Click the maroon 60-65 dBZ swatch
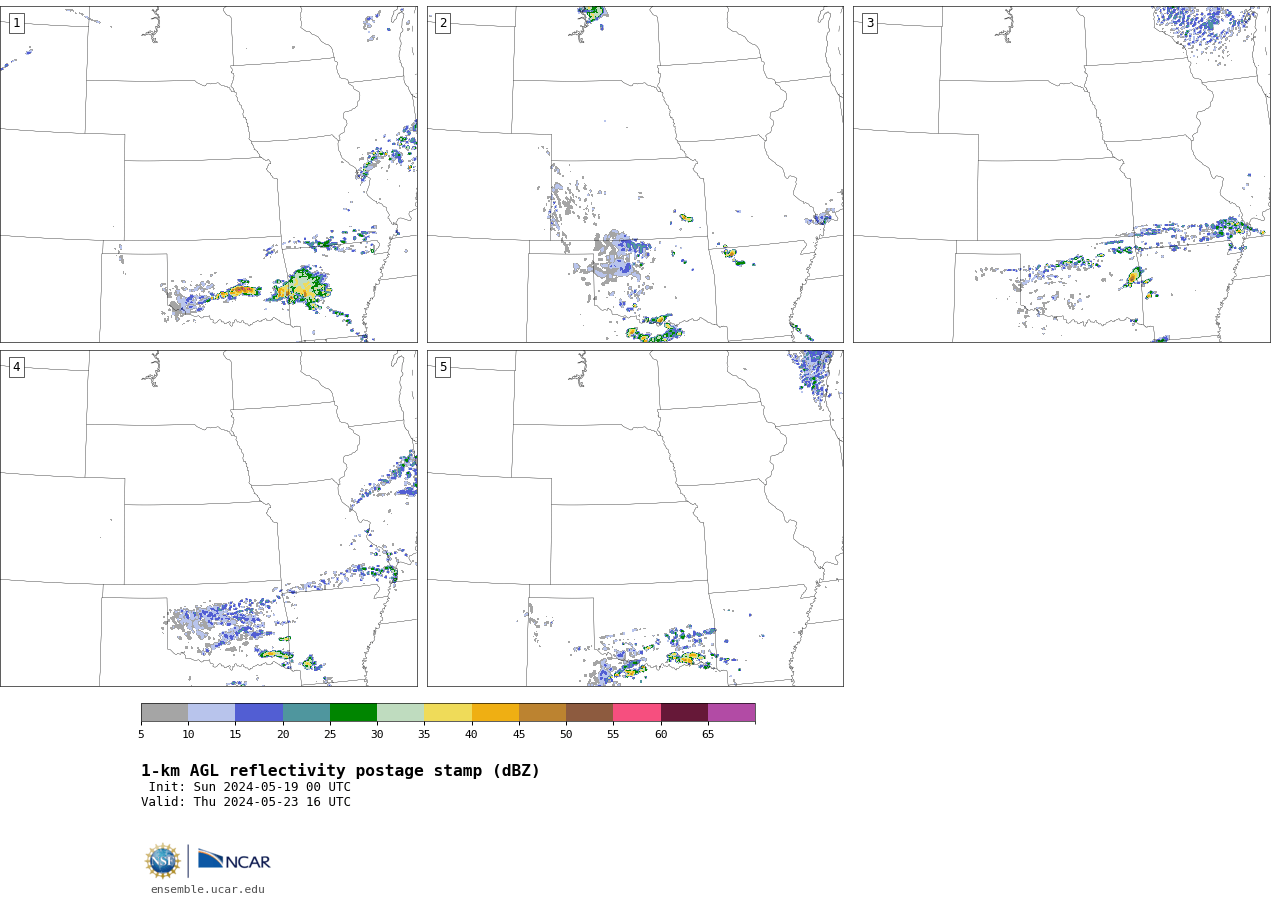1280x901 pixels. click(x=684, y=713)
